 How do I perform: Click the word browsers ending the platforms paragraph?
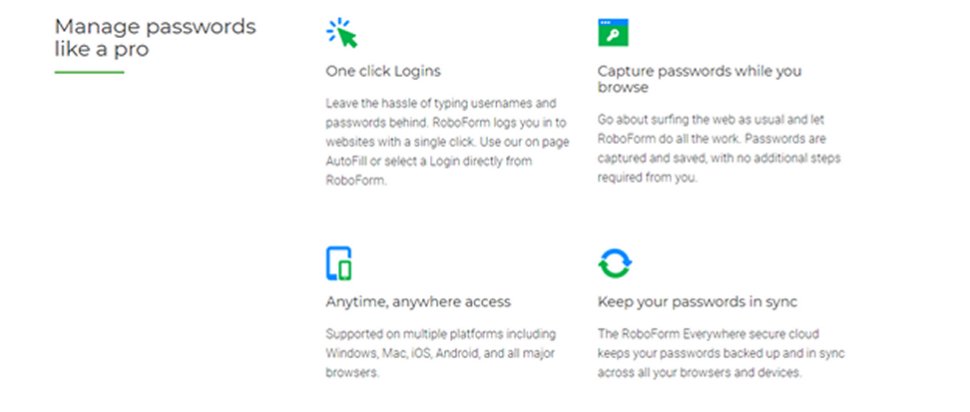click(352, 373)
